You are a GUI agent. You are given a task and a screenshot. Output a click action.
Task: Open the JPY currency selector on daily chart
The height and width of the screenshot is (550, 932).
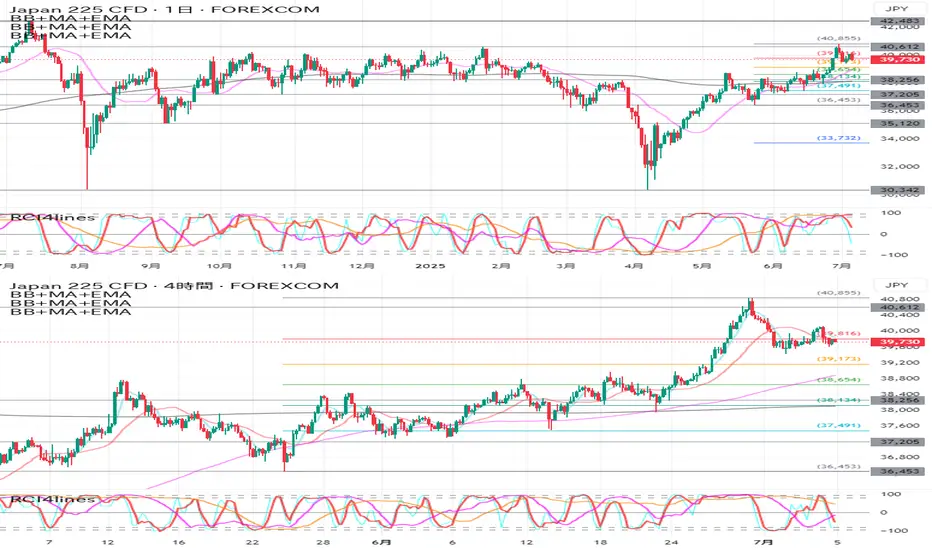pos(896,9)
